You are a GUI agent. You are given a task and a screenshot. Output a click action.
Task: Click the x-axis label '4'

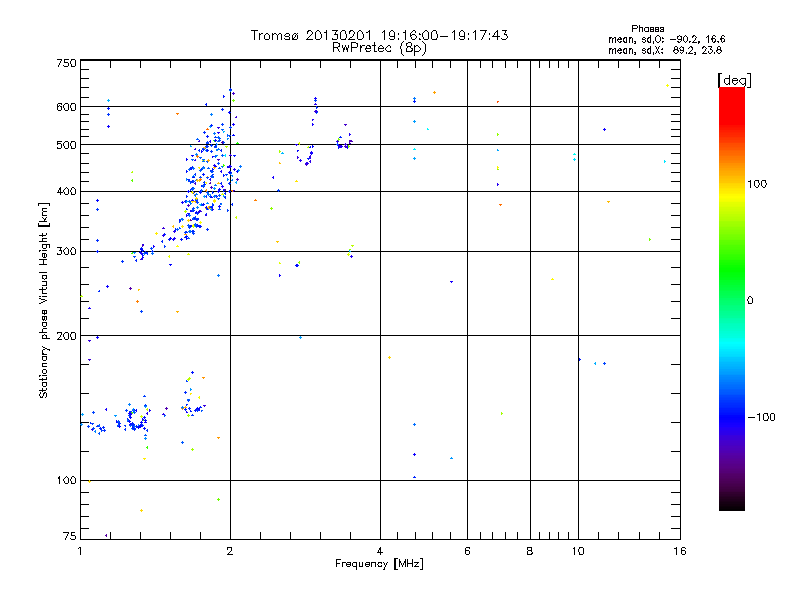(x=380, y=551)
